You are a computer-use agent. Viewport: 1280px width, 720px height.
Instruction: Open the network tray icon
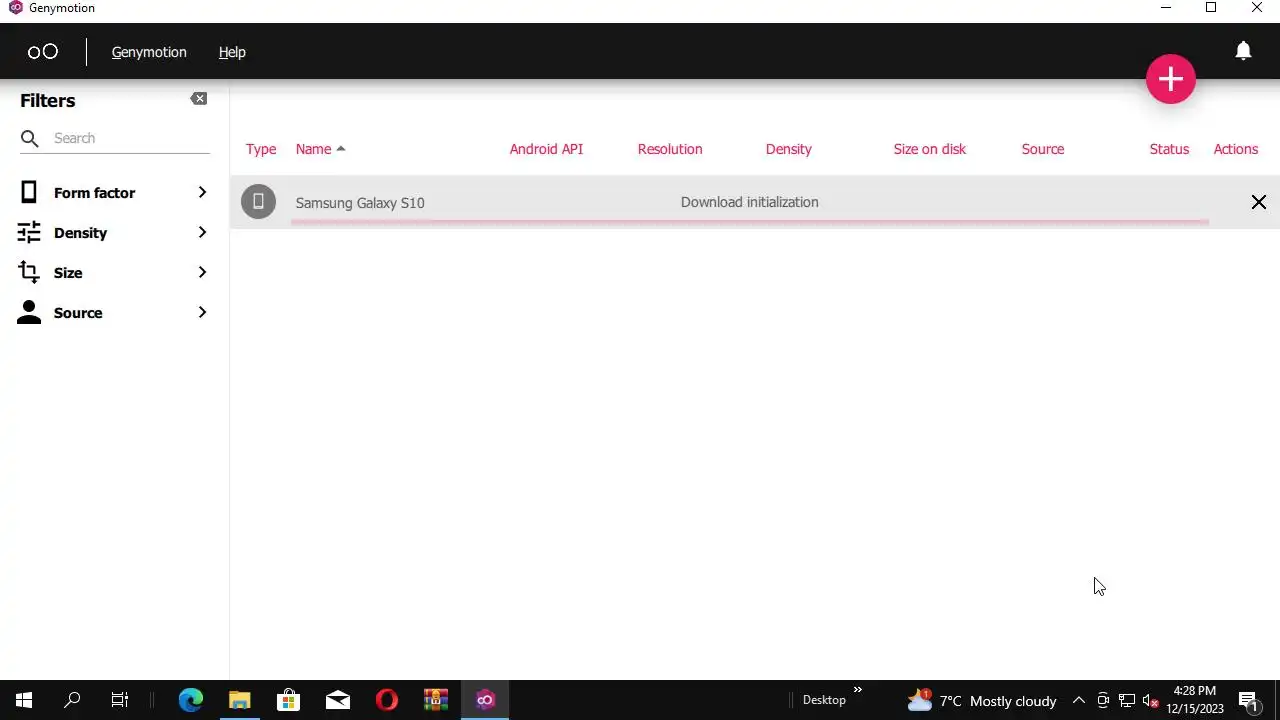1127,700
